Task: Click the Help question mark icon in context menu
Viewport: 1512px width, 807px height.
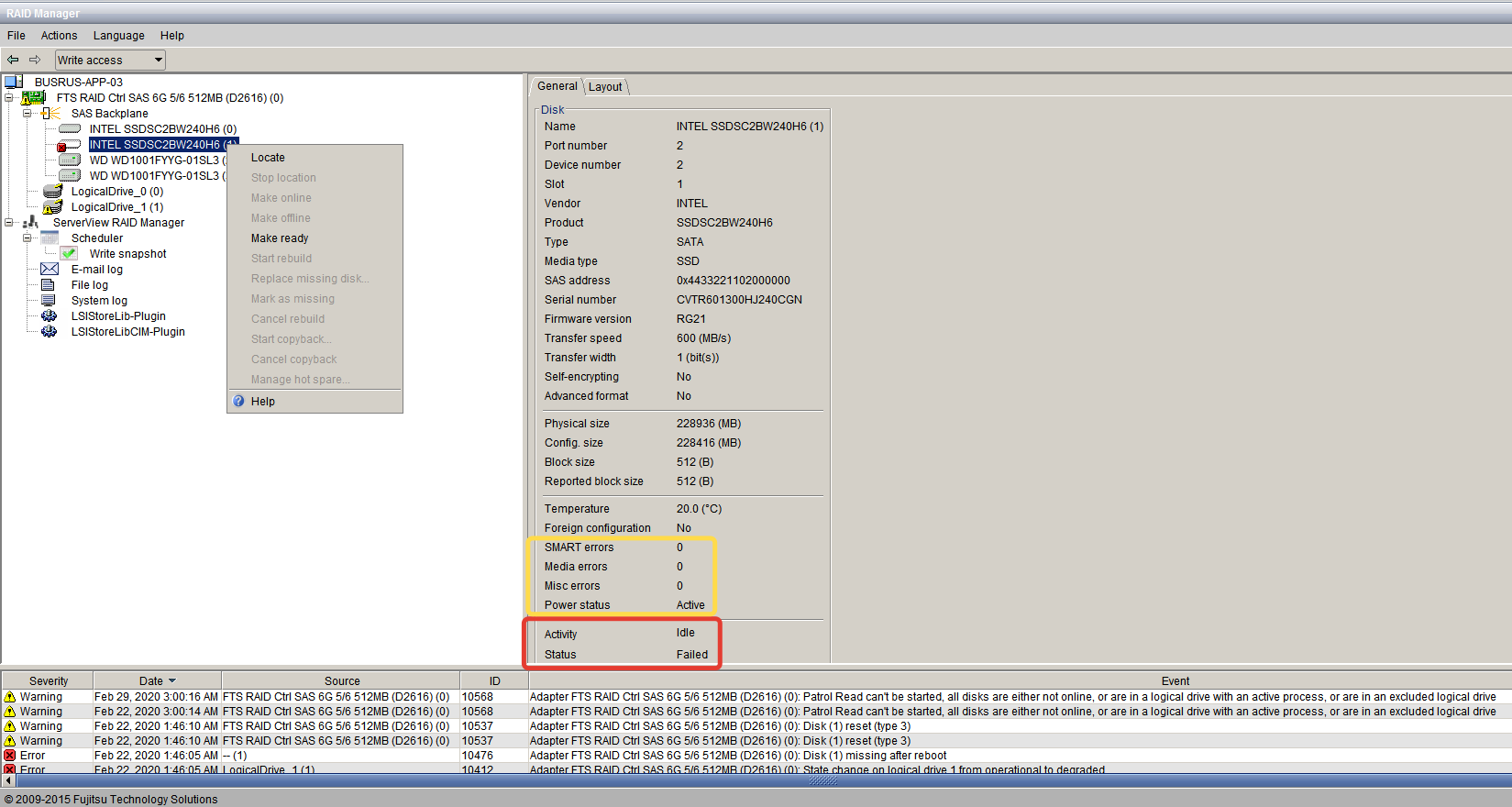Action: (239, 402)
